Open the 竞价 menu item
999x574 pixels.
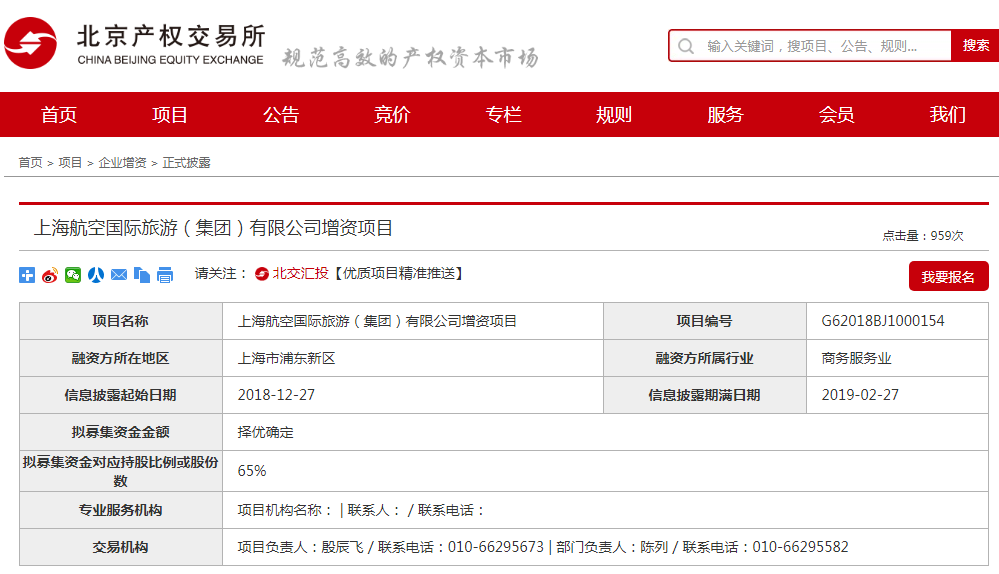pyautogui.click(x=392, y=115)
